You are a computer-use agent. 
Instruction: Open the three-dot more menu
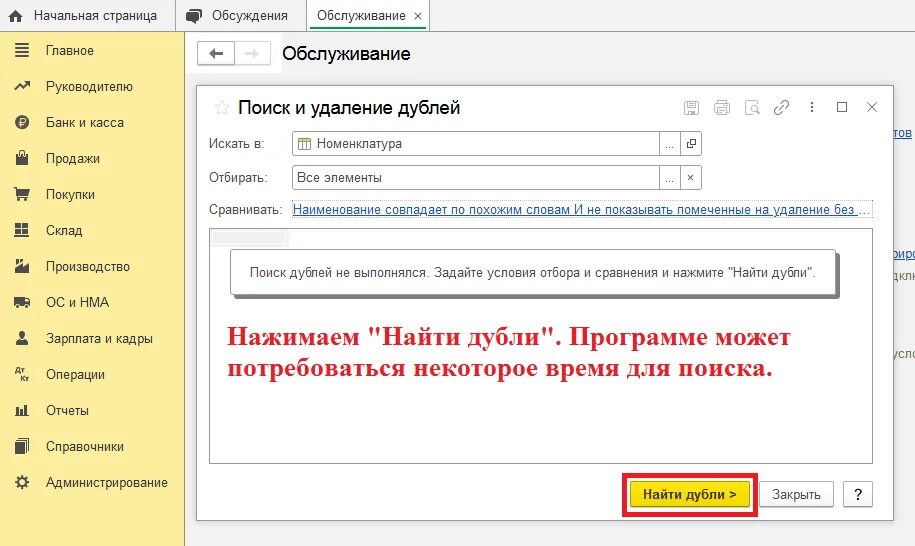point(812,107)
